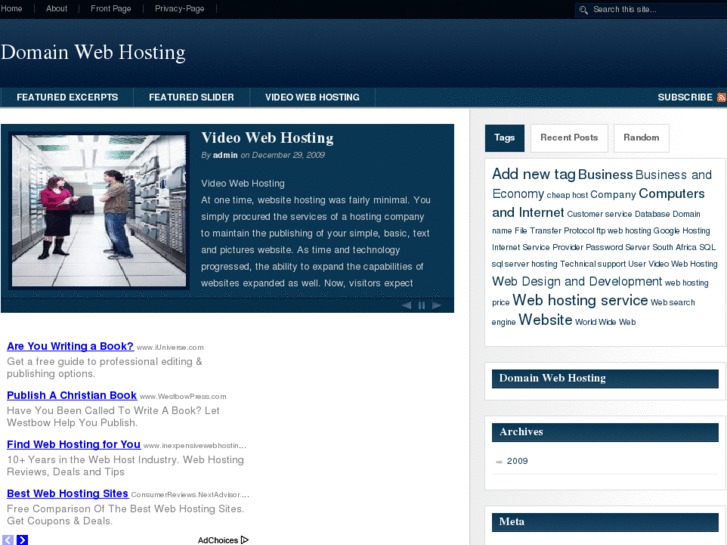Click the previous ads arrow button
The width and height of the screenshot is (727, 545).
8,540
